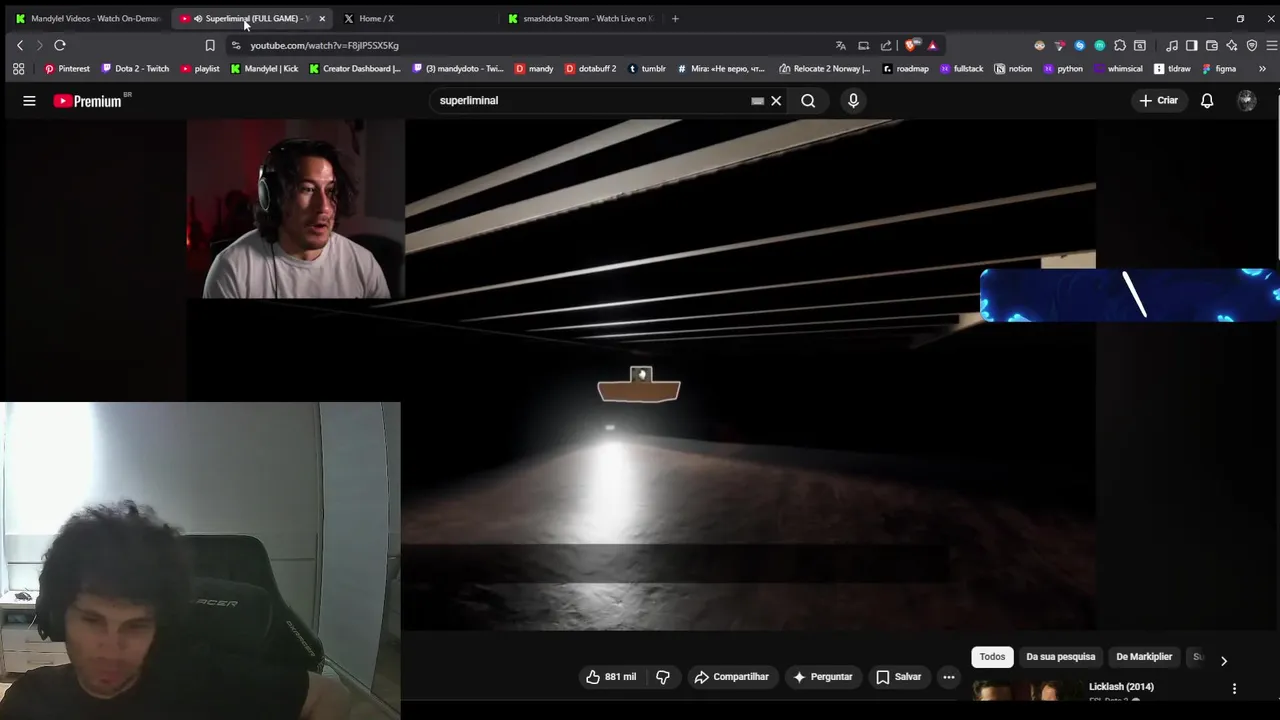The image size is (1280, 720).
Task: Close the Superliminal (FULL GAME) tab
Action: tap(322, 18)
